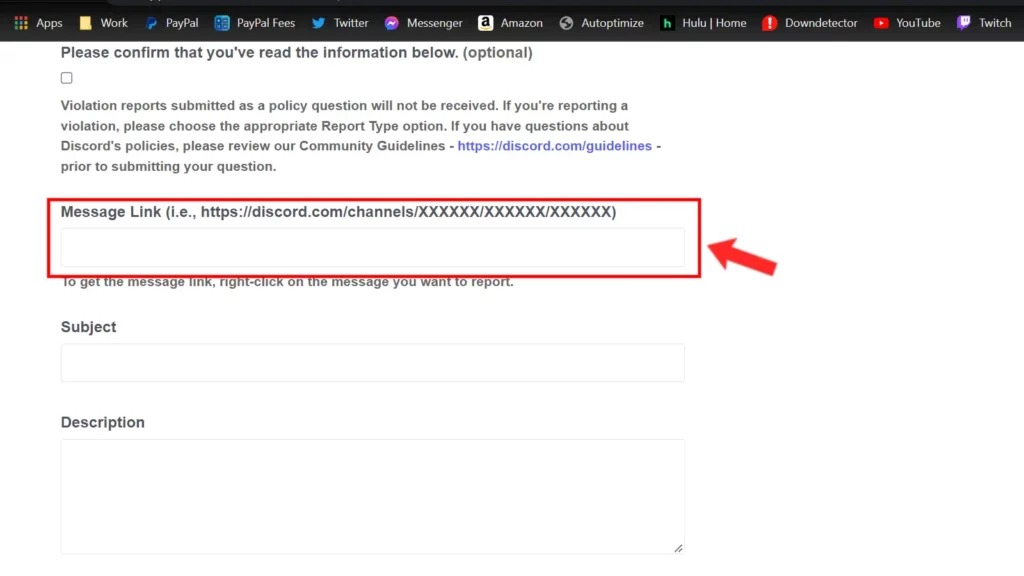Open the Downdetector bookmark
The width and height of the screenshot is (1024, 576).
point(810,23)
